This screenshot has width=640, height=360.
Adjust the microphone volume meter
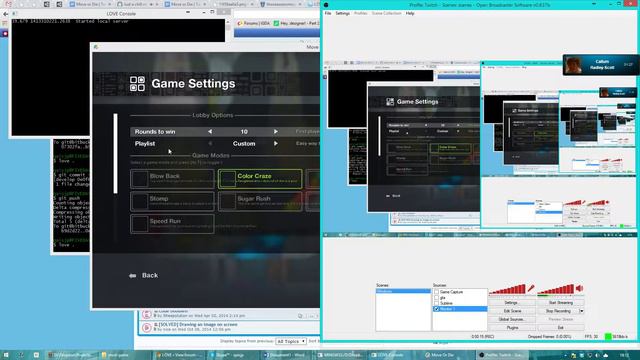click(x=507, y=289)
